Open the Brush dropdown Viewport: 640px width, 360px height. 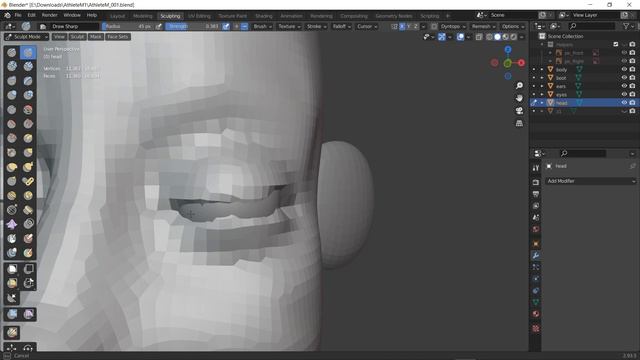click(262, 26)
